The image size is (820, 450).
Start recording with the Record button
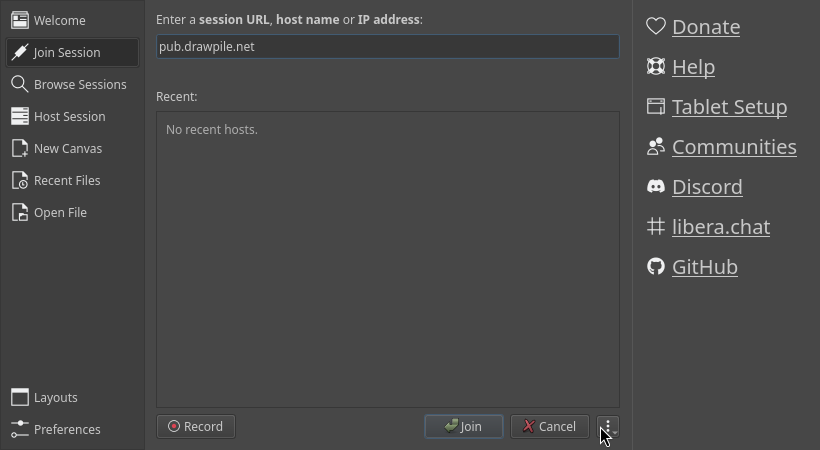tap(196, 427)
